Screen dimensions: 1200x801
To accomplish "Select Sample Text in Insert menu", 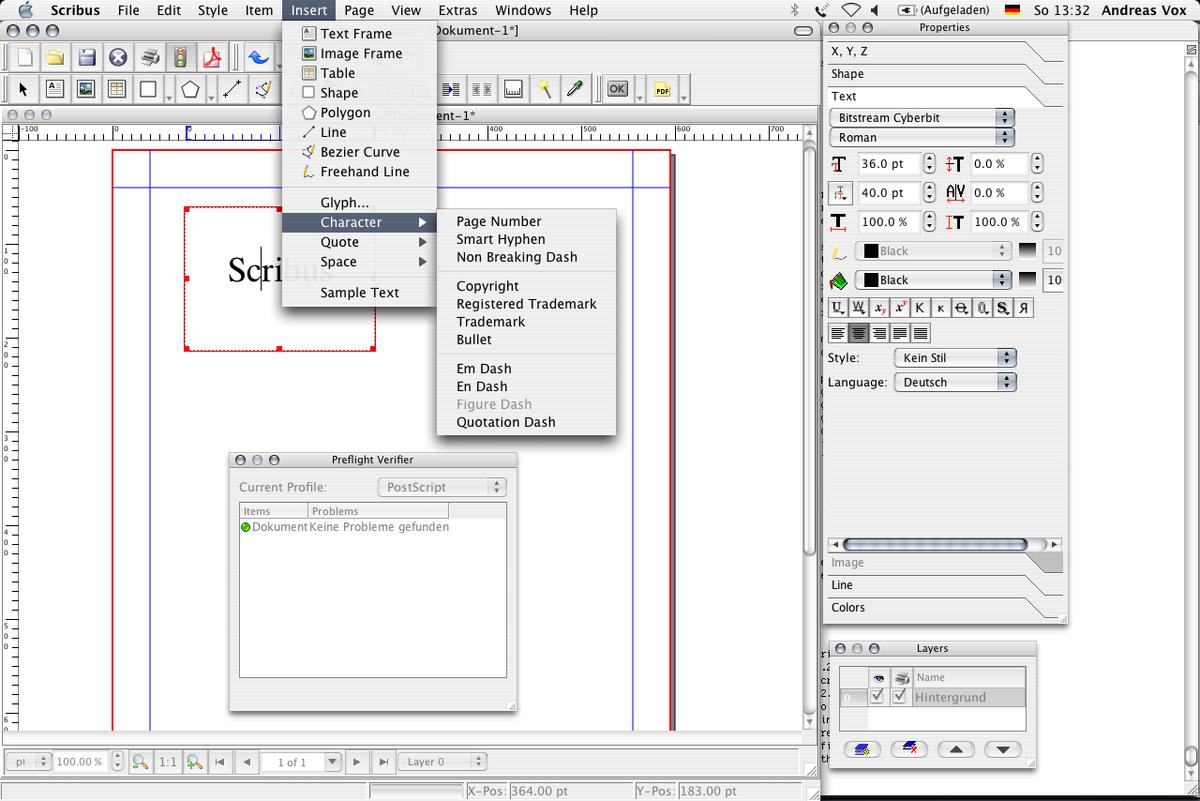I will (x=359, y=292).
